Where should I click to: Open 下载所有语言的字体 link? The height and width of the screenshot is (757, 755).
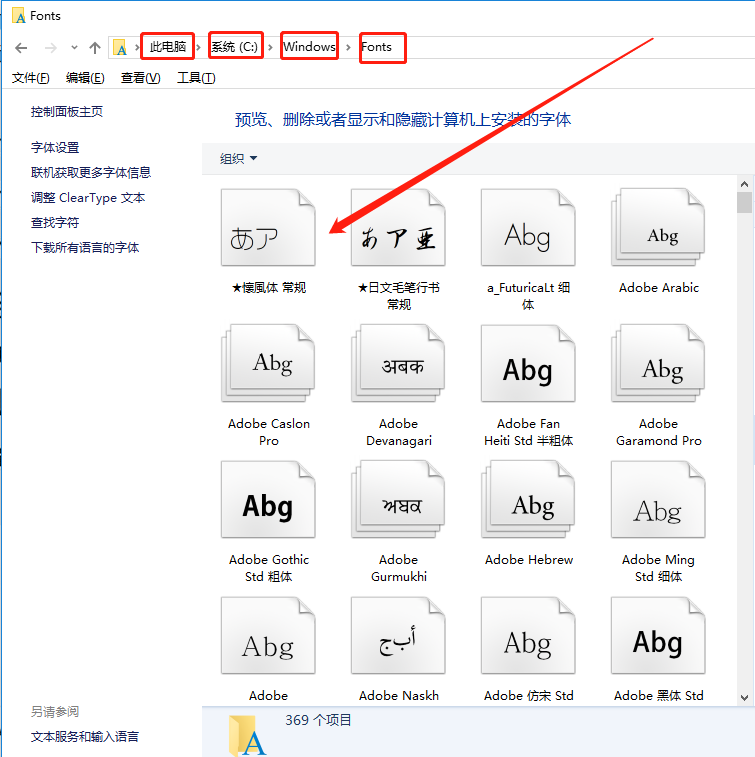coord(85,248)
